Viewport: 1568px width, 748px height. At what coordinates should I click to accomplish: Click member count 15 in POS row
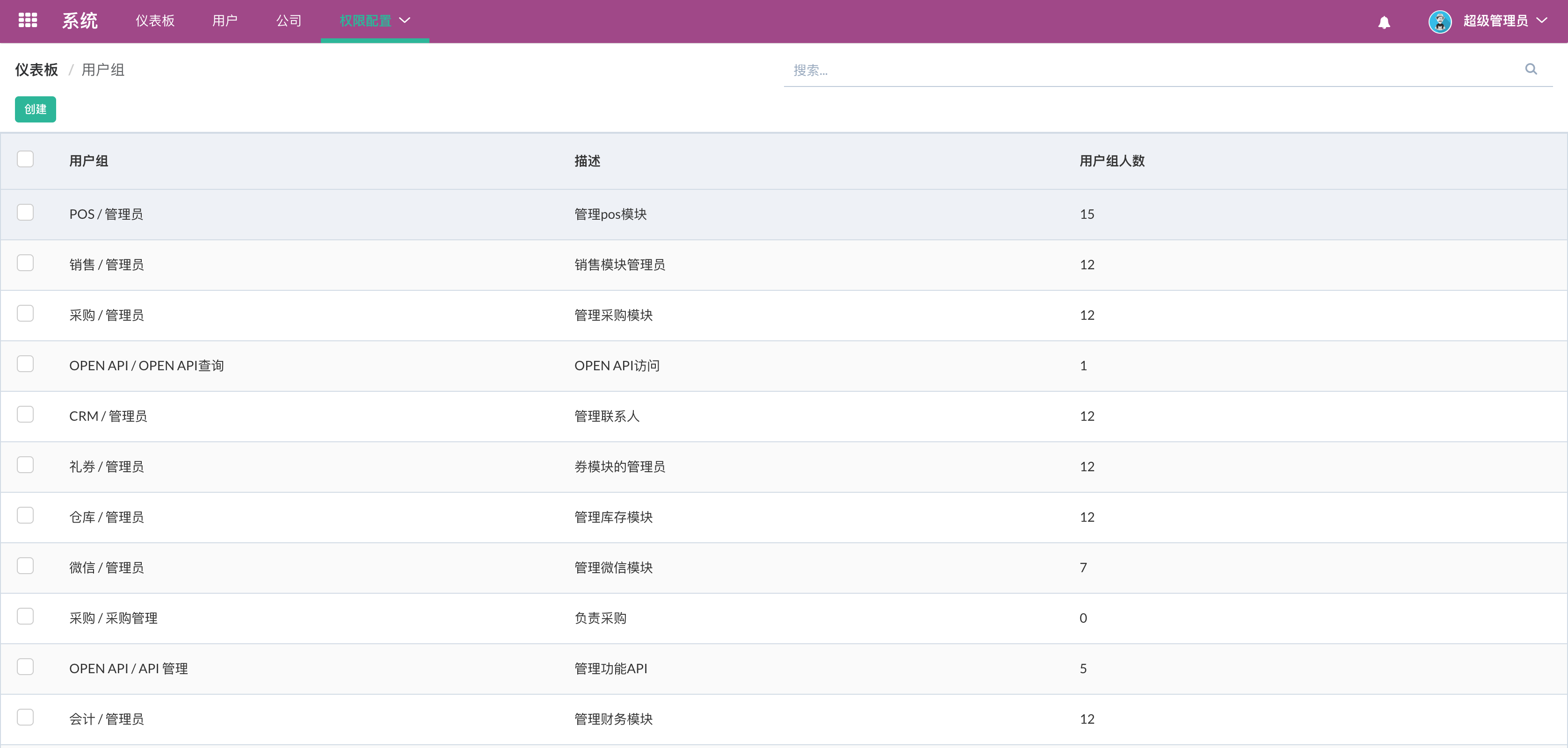(x=1087, y=214)
